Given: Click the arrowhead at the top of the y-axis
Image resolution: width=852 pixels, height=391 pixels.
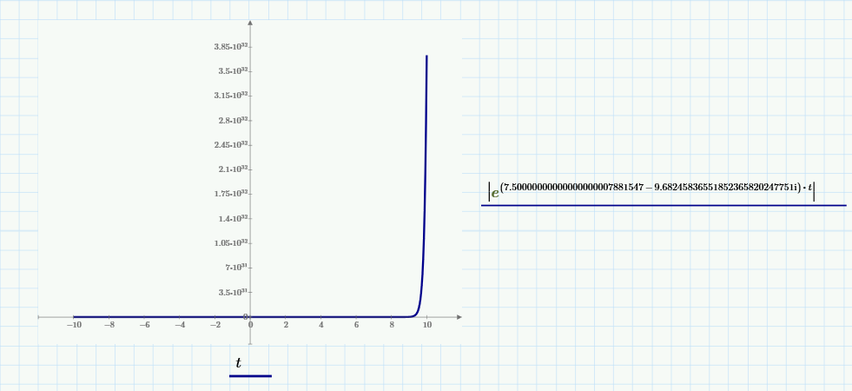Looking at the screenshot, I should click(x=250, y=23).
